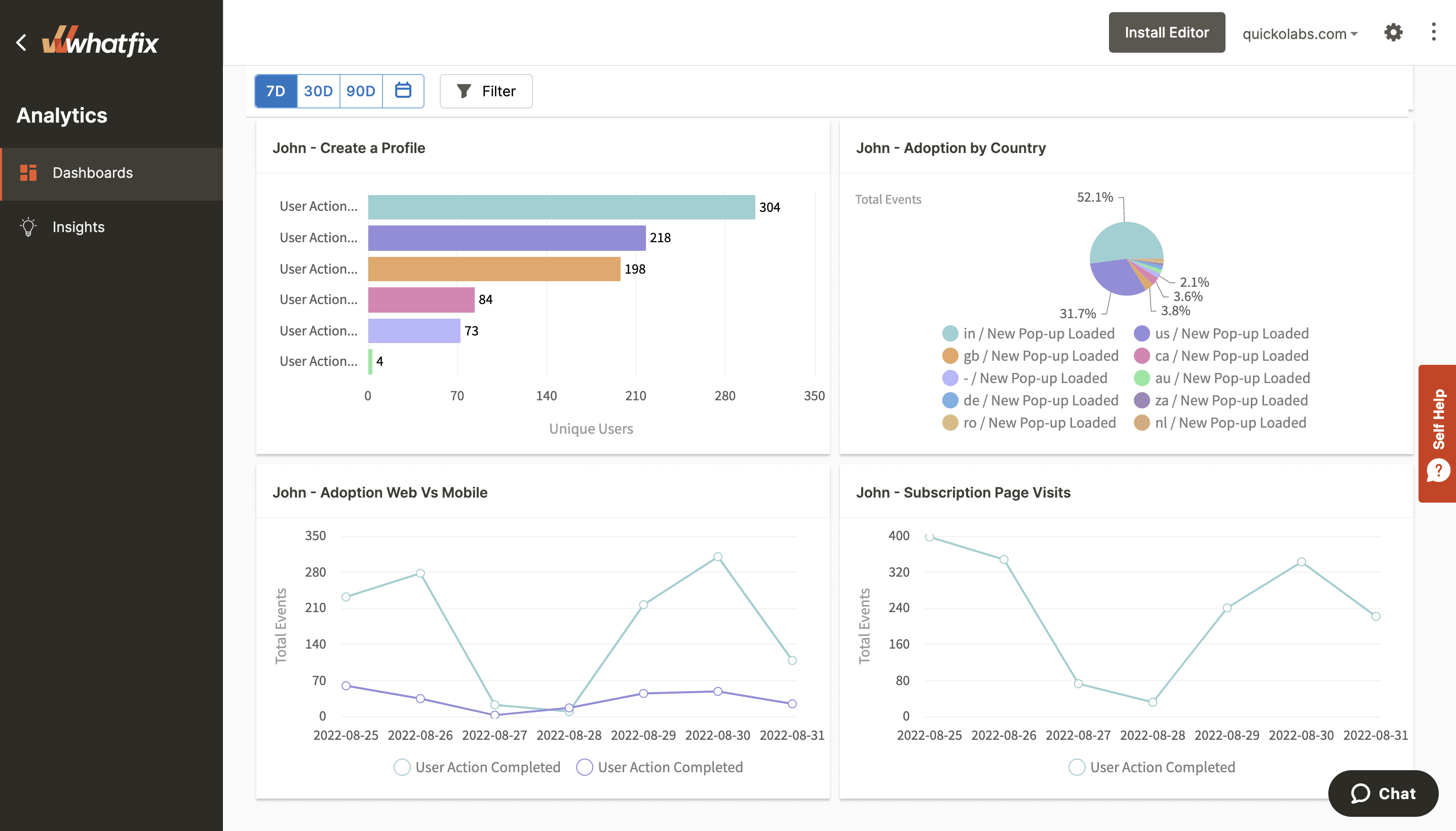Click the back navigation arrow
The width and height of the screenshot is (1456, 831).
click(22, 40)
